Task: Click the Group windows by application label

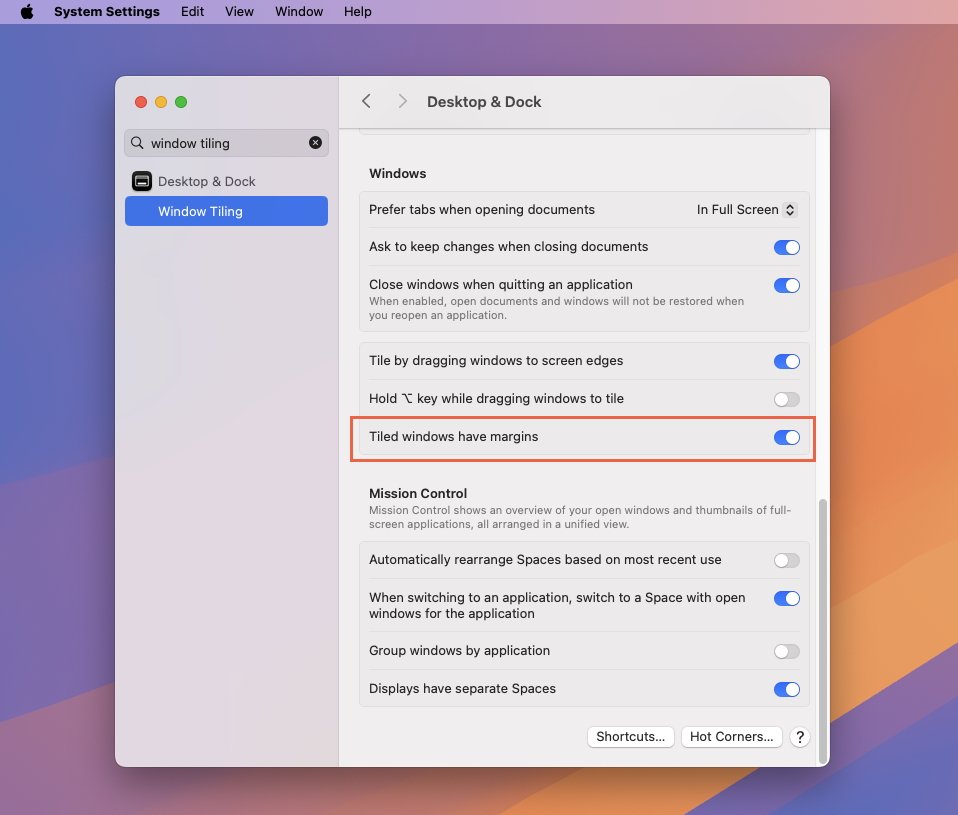Action: pos(459,651)
